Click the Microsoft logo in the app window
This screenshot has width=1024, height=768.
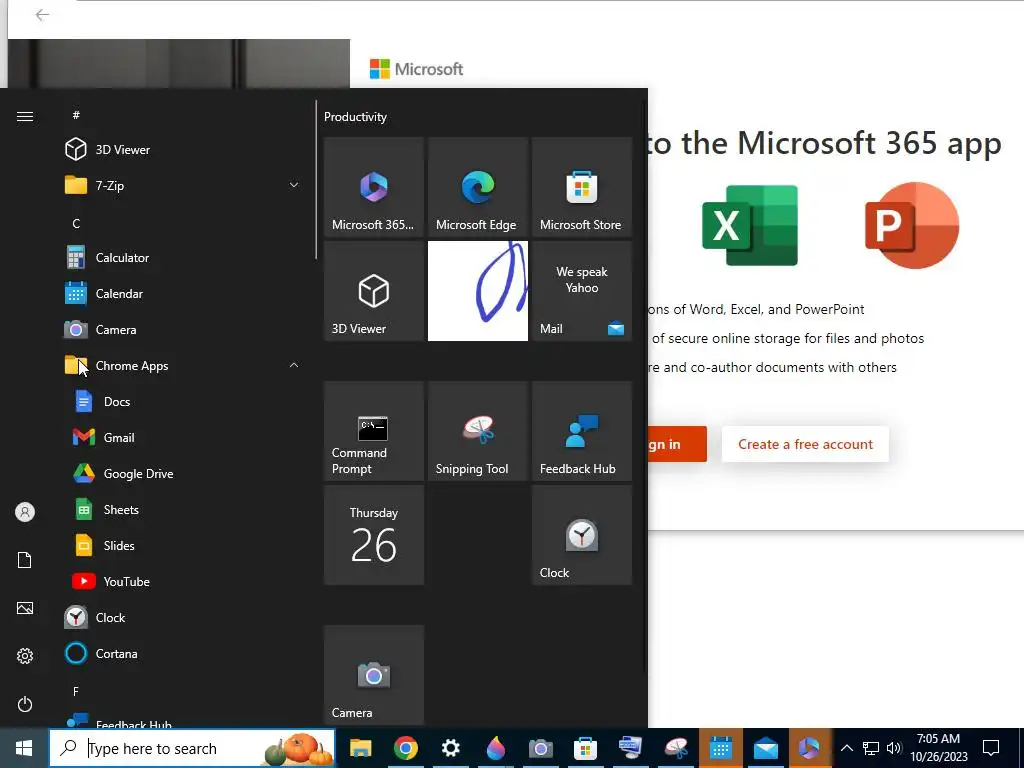pyautogui.click(x=417, y=69)
